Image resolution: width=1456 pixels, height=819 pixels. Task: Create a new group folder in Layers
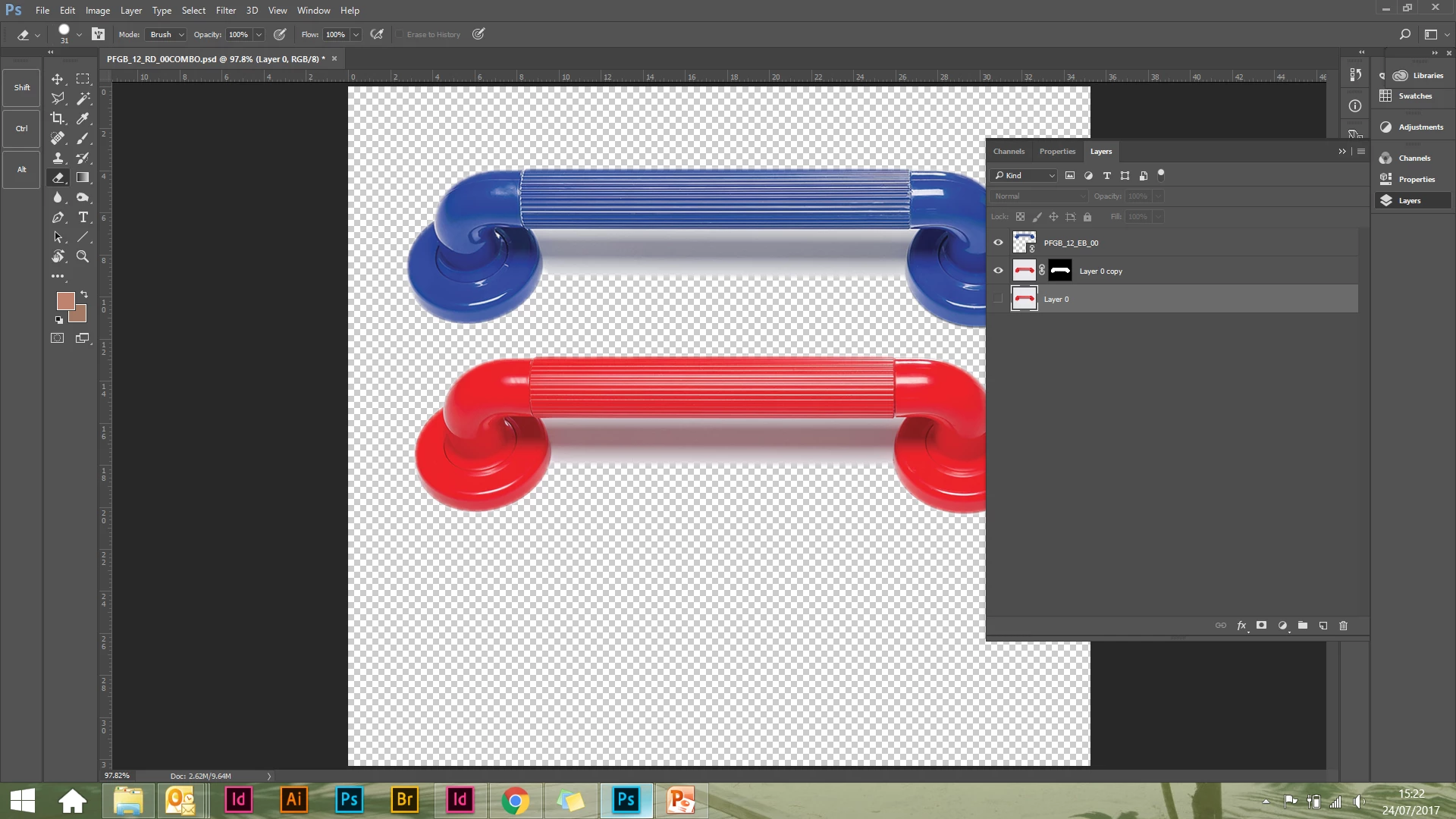tap(1302, 626)
